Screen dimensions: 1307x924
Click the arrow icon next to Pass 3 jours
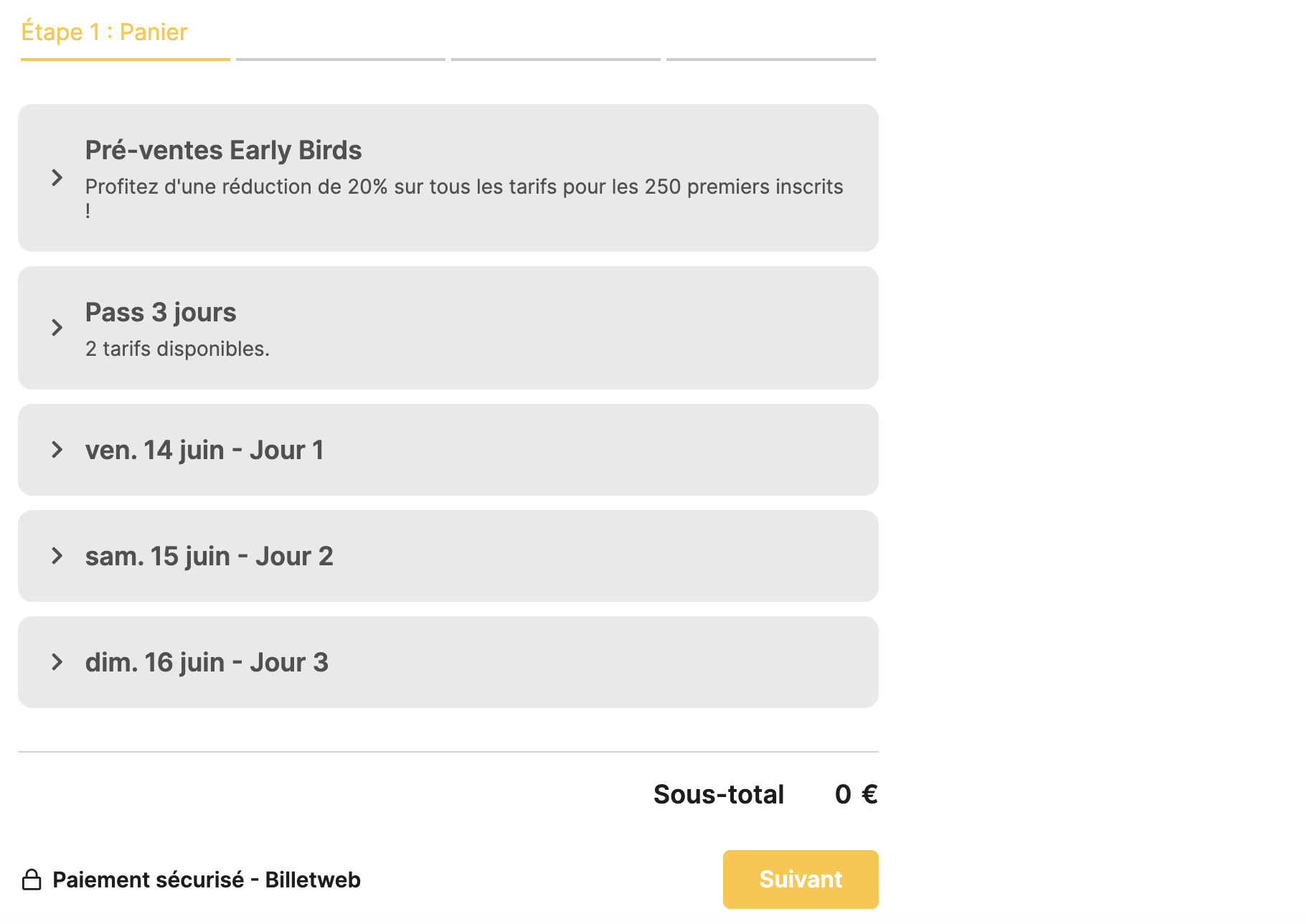[x=57, y=328]
